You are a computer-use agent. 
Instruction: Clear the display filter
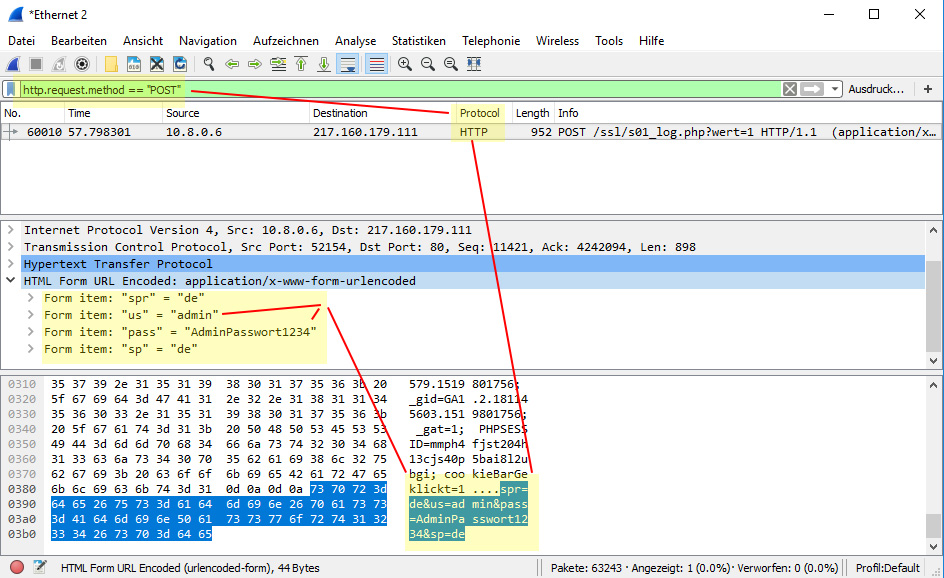789,89
